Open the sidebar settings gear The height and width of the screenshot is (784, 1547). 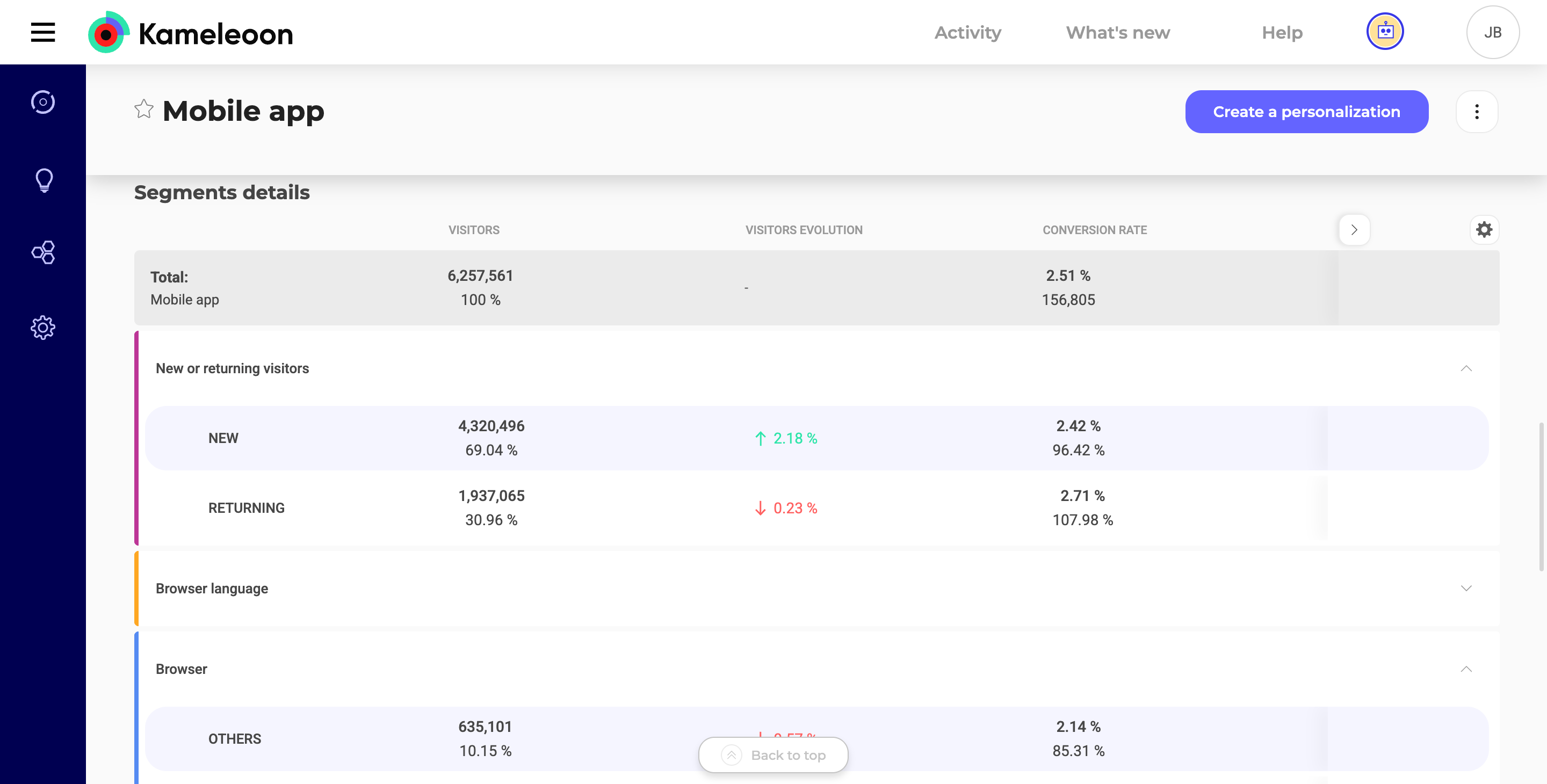point(42,328)
